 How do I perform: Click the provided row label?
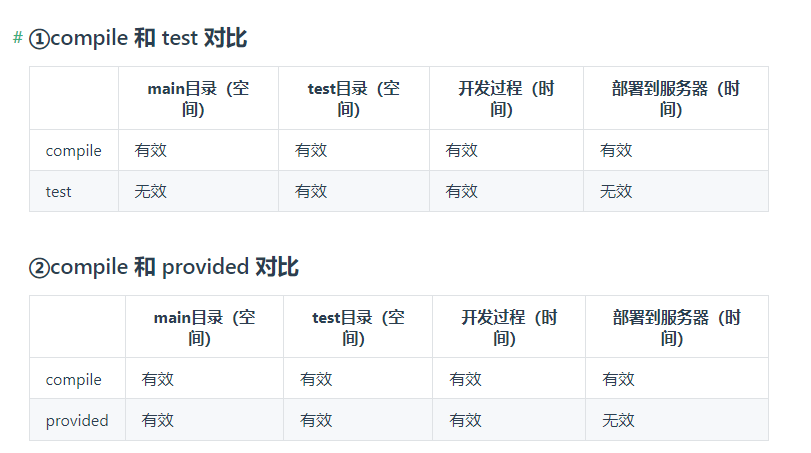77,421
